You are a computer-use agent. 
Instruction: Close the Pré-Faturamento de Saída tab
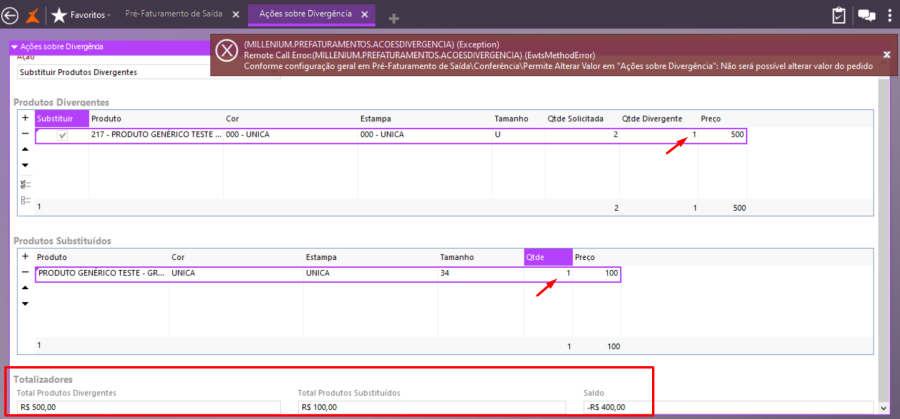pyautogui.click(x=235, y=15)
